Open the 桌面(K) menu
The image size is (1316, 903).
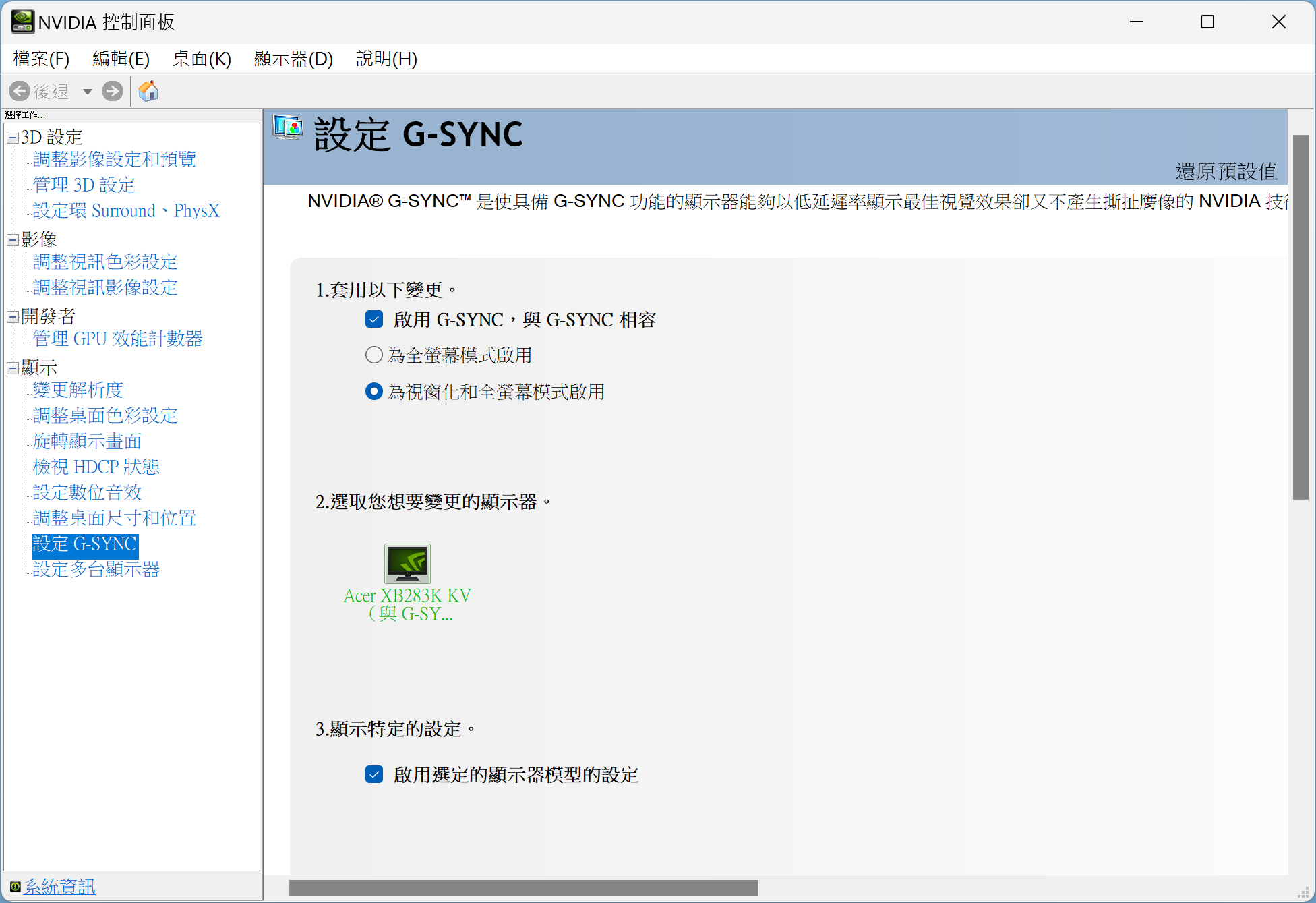point(202,59)
